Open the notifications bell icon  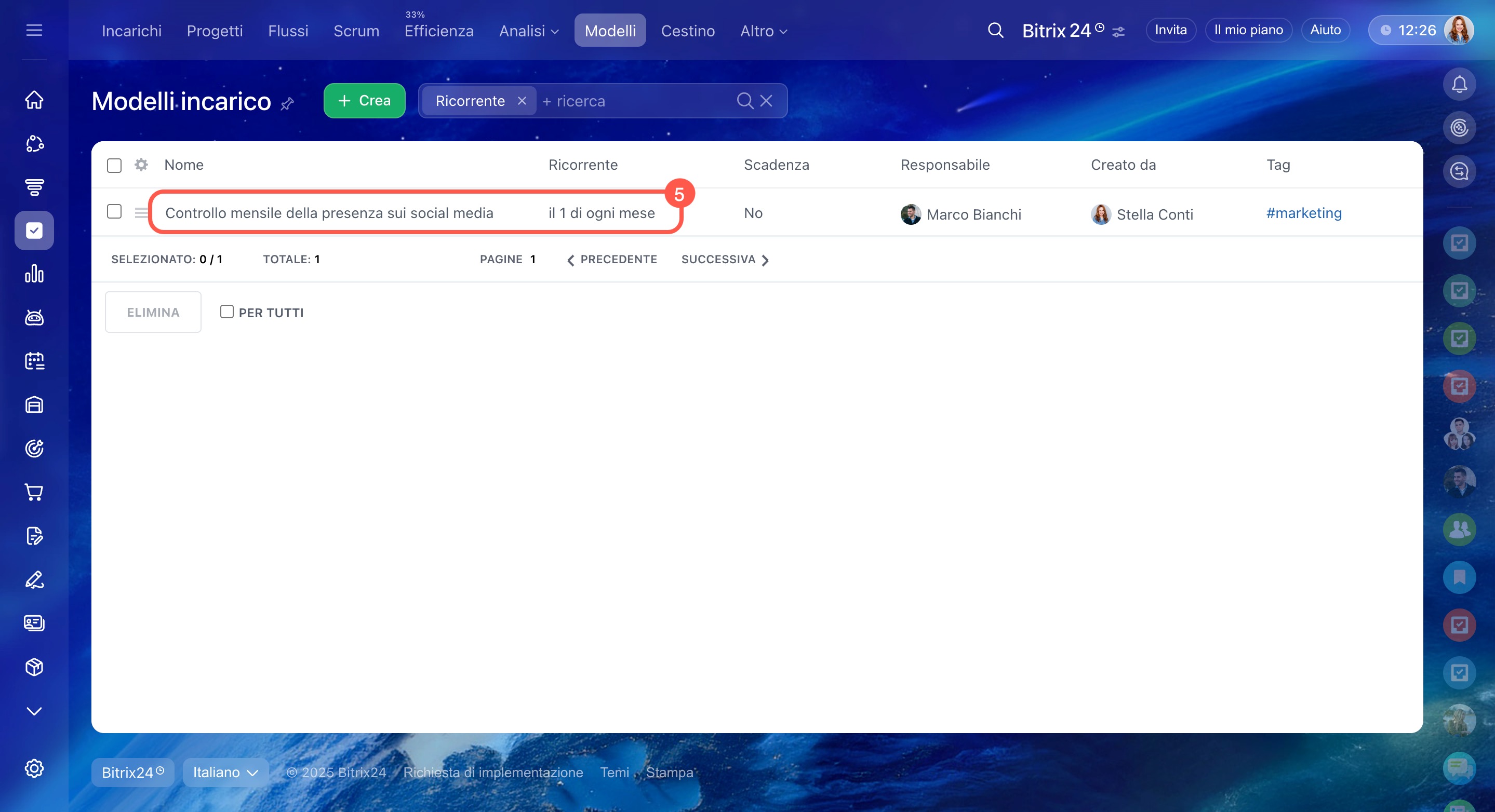[1459, 85]
